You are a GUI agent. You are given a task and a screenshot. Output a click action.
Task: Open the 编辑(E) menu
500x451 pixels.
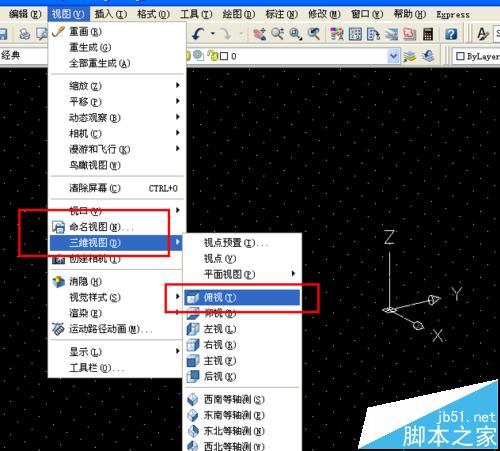click(25, 14)
